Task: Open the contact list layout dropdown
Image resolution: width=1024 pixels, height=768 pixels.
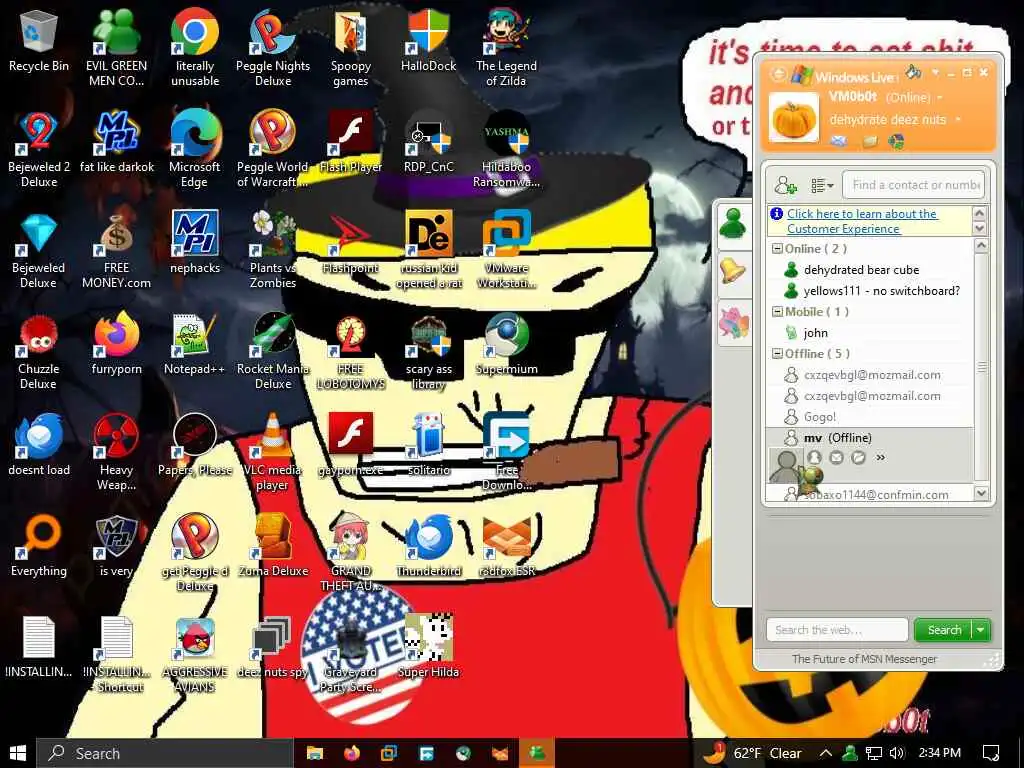Action: coord(822,186)
